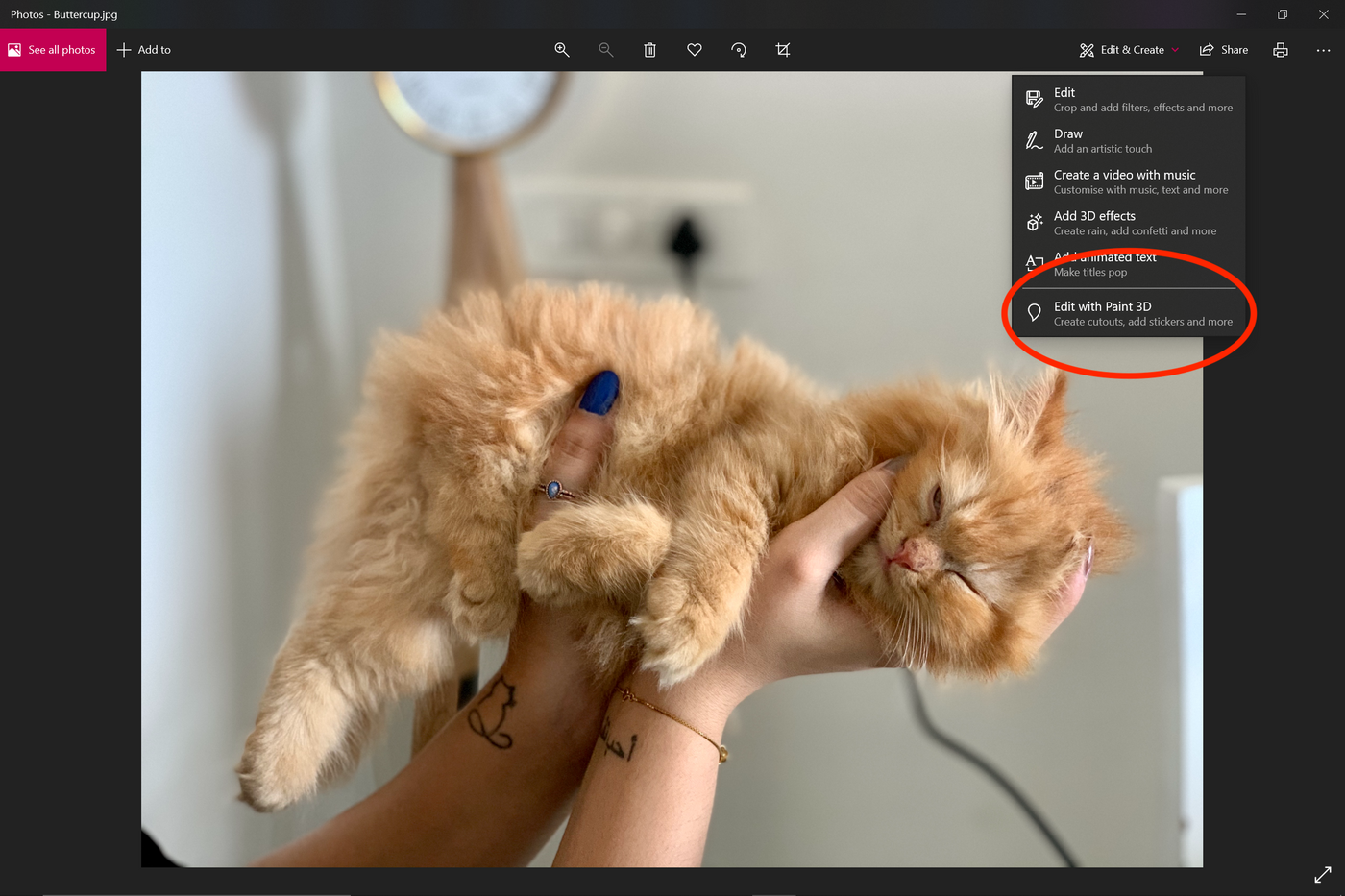1345x896 pixels.
Task: Open the See more three-dots menu
Action: (x=1323, y=50)
